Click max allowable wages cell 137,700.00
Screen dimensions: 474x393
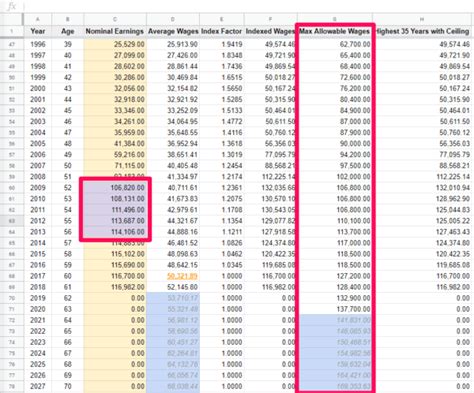pos(335,309)
